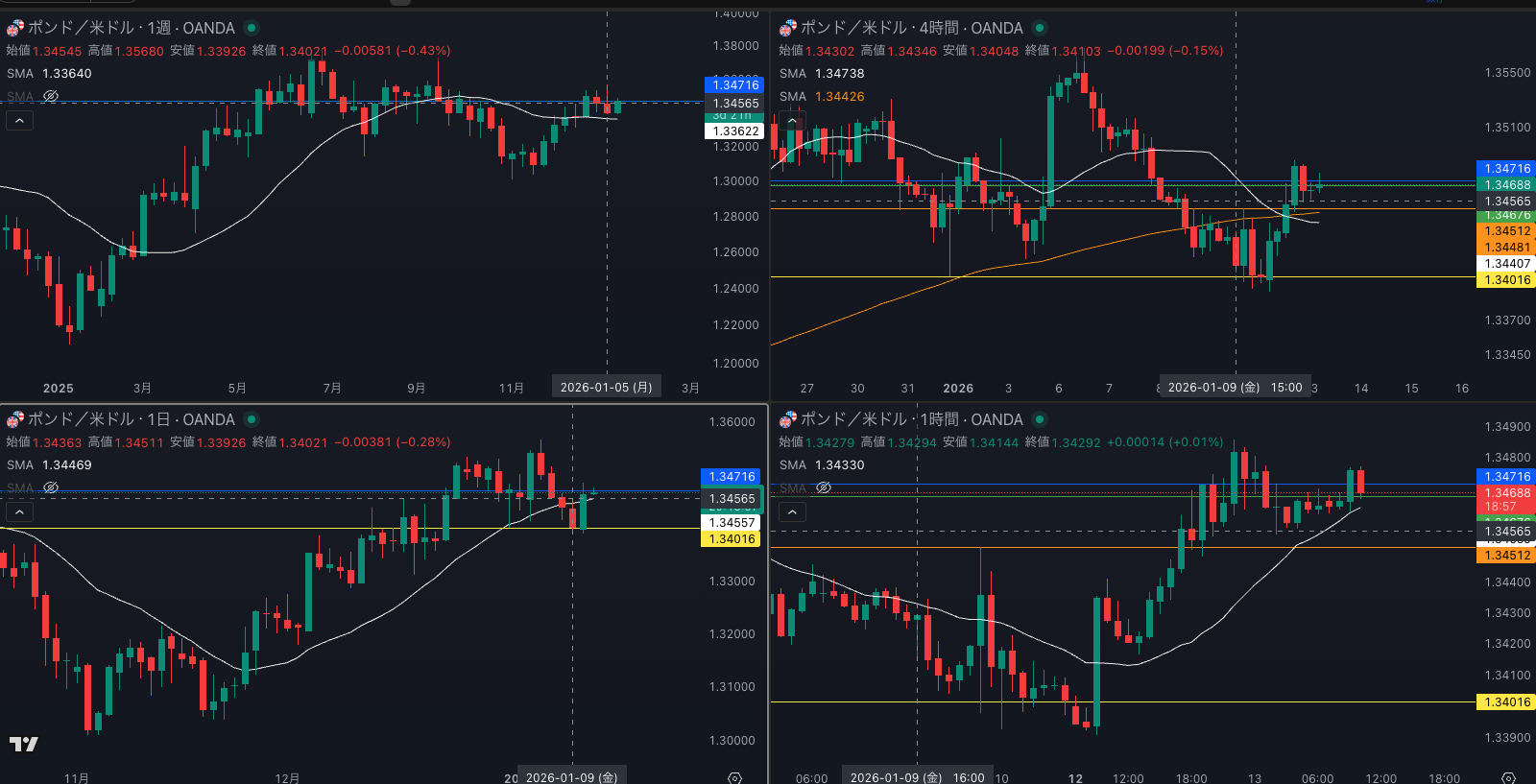1536x784 pixels.
Task: Click market status green dot on weekly chart
Action: [252, 28]
